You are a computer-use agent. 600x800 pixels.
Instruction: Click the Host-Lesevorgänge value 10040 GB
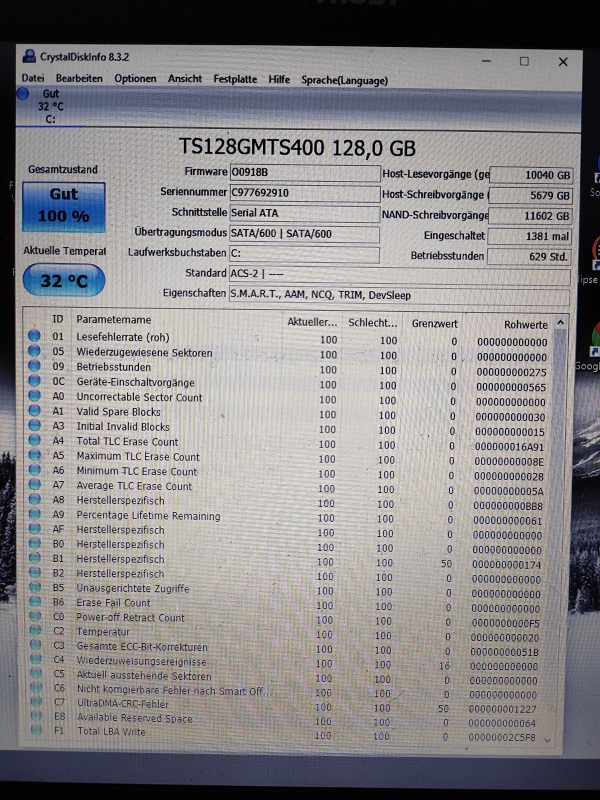coord(531,175)
